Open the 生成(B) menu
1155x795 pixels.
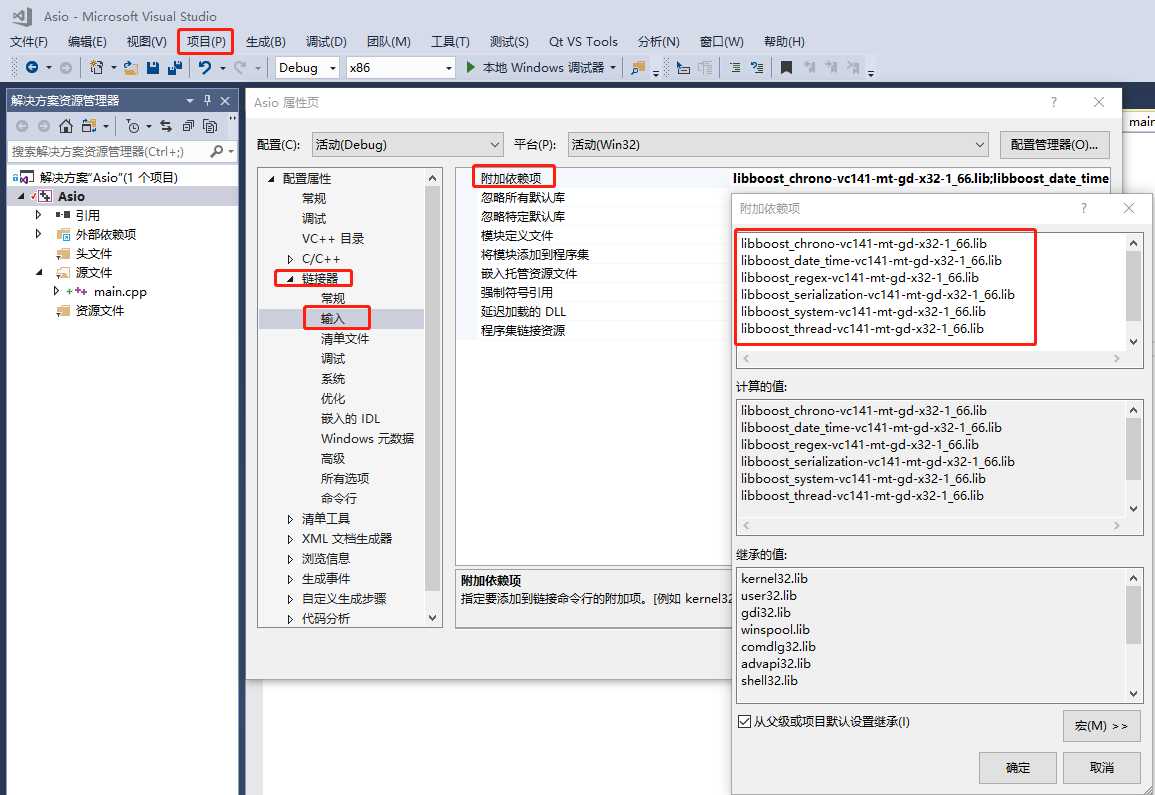(265, 41)
